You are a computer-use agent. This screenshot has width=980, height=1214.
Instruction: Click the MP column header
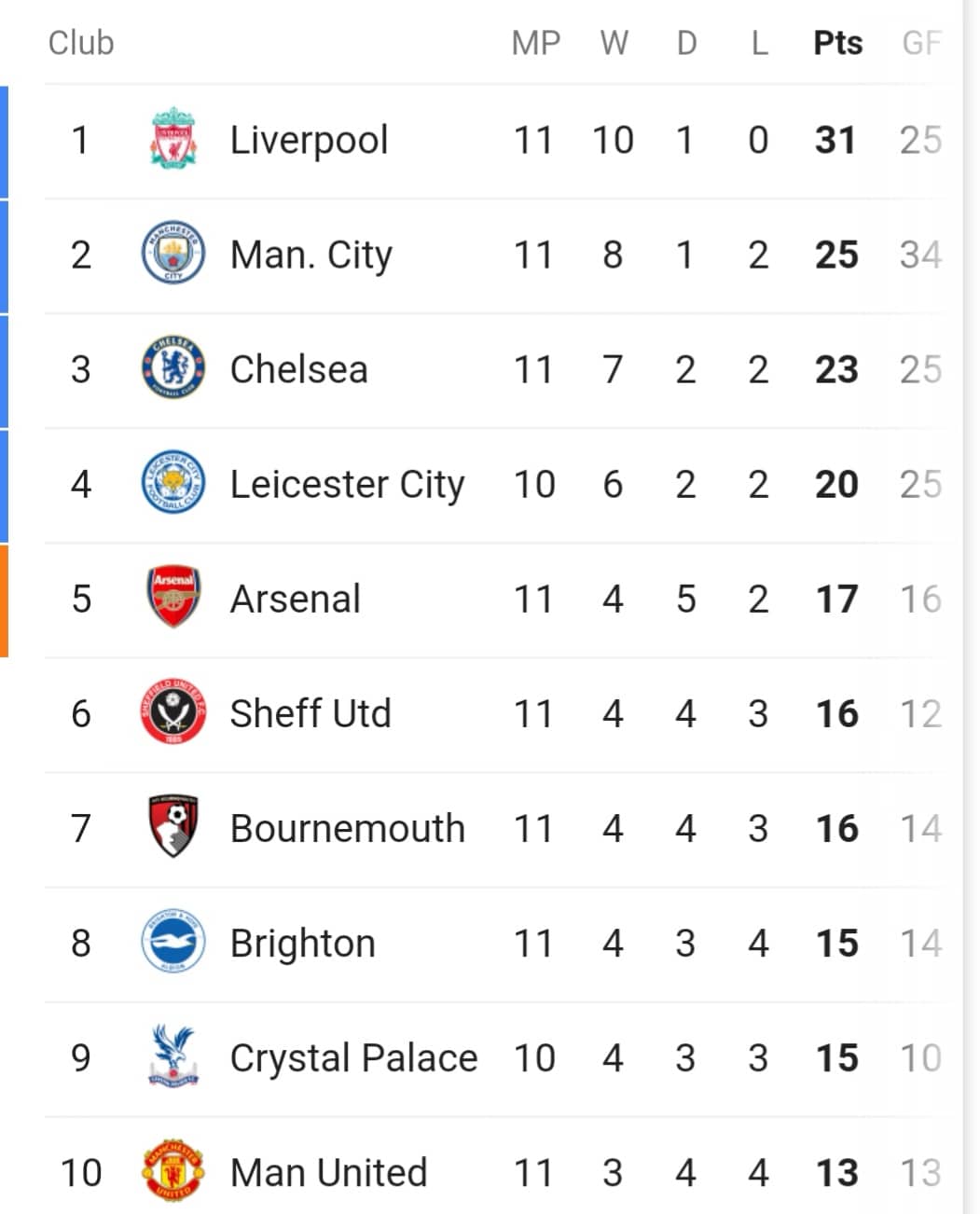pos(535,43)
